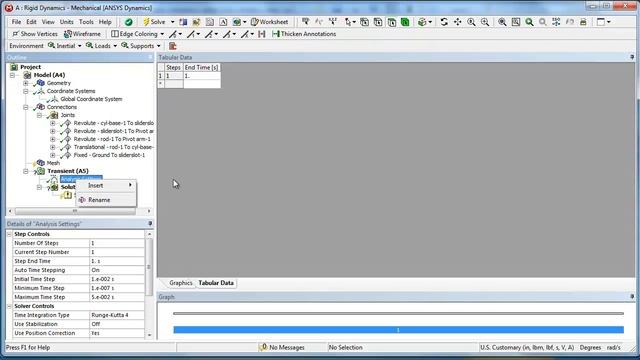Switch to the Tabular Data tab
The height and width of the screenshot is (360, 640).
coord(216,283)
